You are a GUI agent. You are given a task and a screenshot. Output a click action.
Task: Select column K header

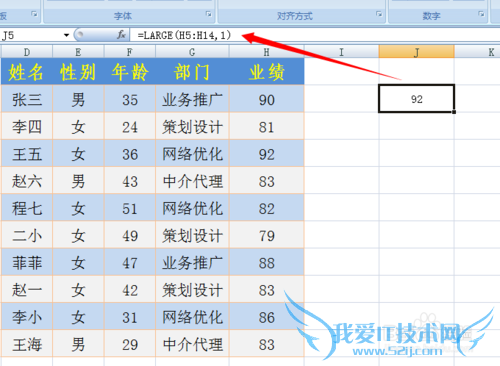pos(478,52)
